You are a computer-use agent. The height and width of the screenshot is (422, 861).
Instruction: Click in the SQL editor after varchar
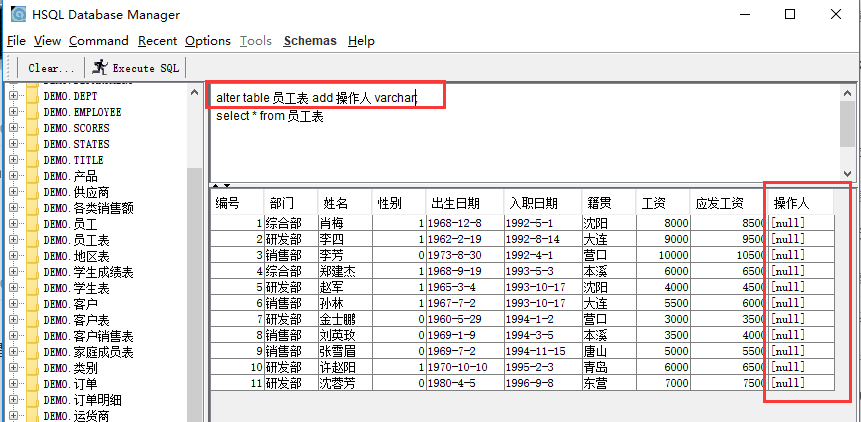click(417, 98)
